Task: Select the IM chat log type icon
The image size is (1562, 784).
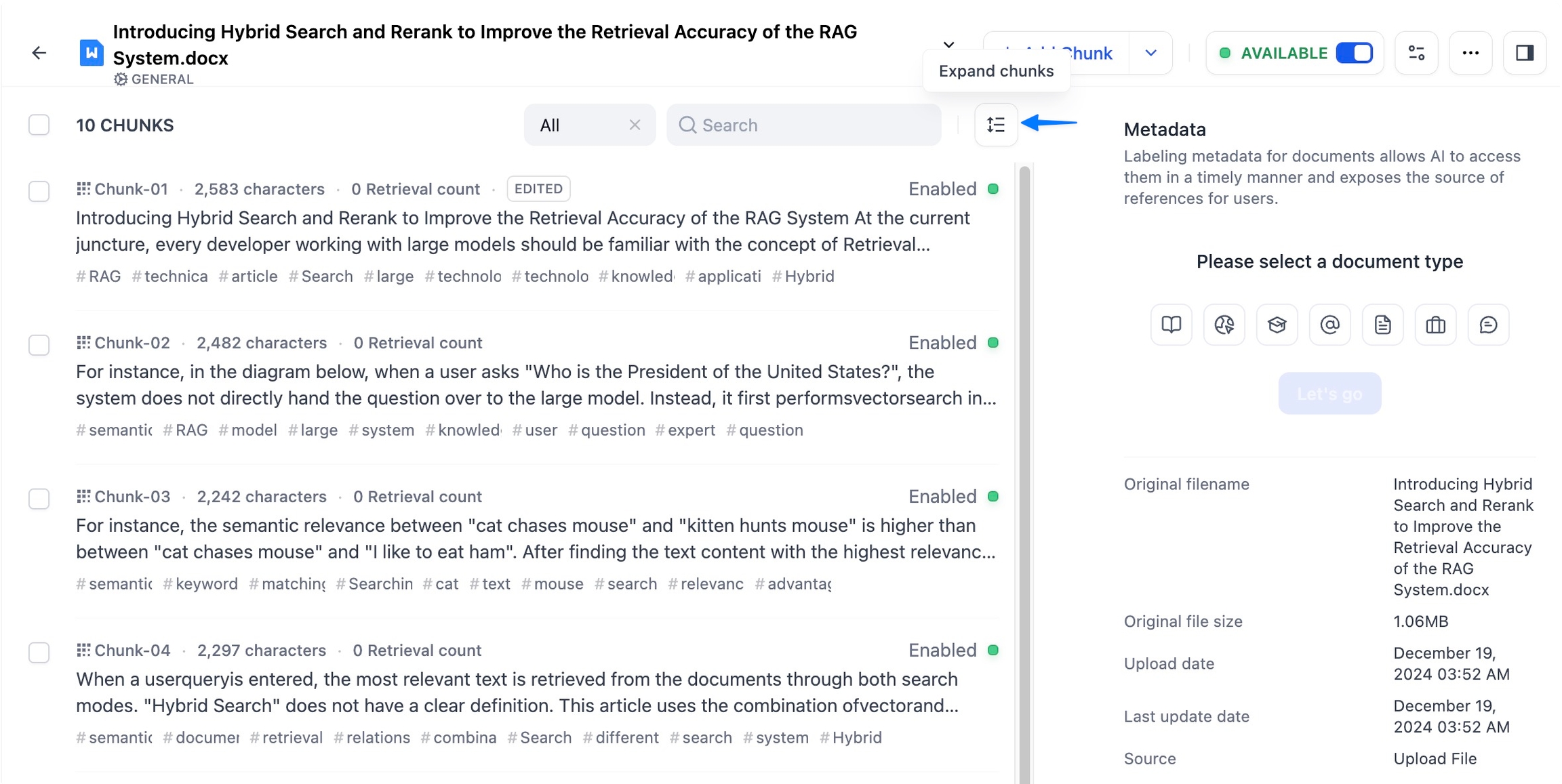Action: click(x=1488, y=325)
